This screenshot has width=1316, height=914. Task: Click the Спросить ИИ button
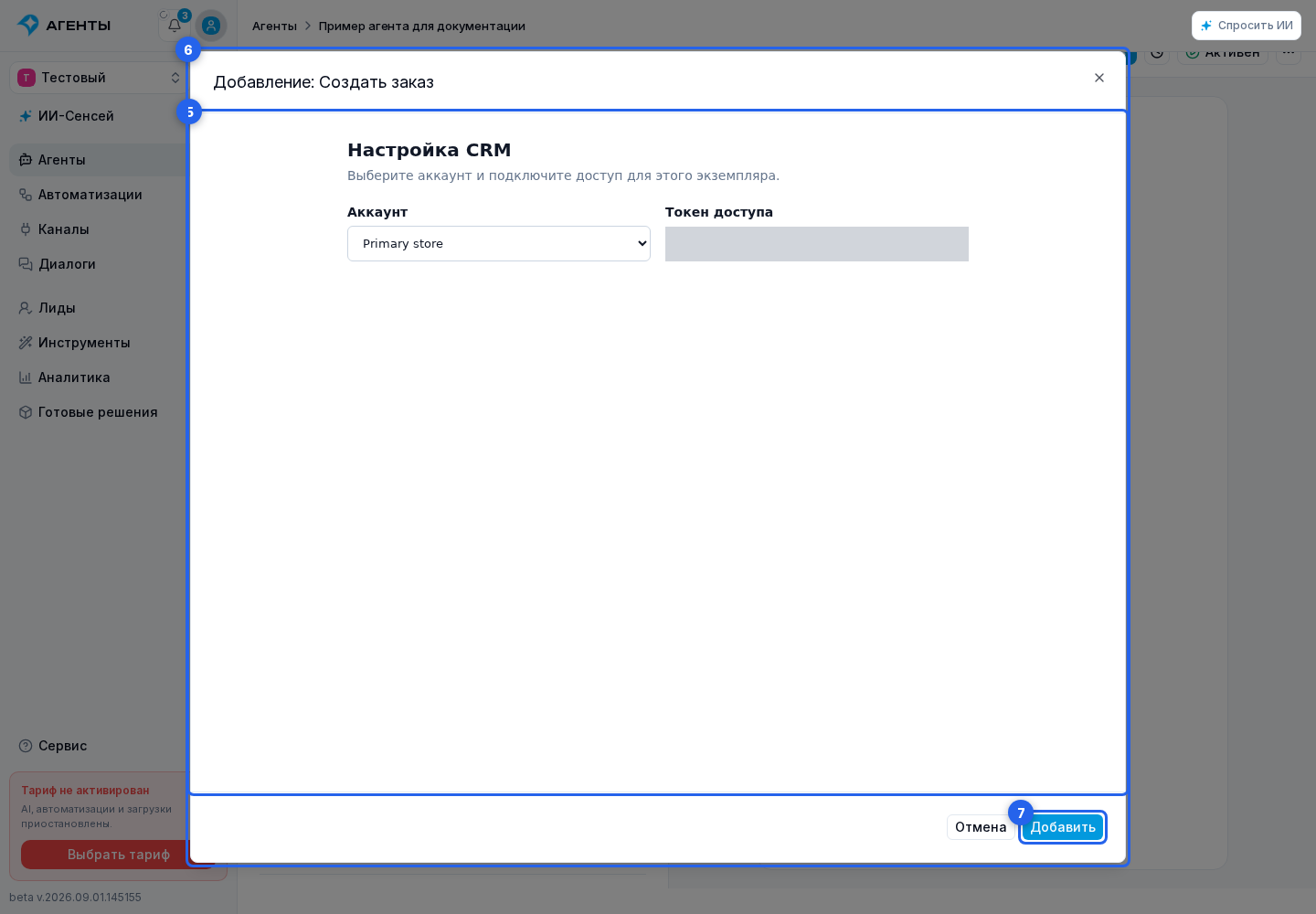(1247, 26)
